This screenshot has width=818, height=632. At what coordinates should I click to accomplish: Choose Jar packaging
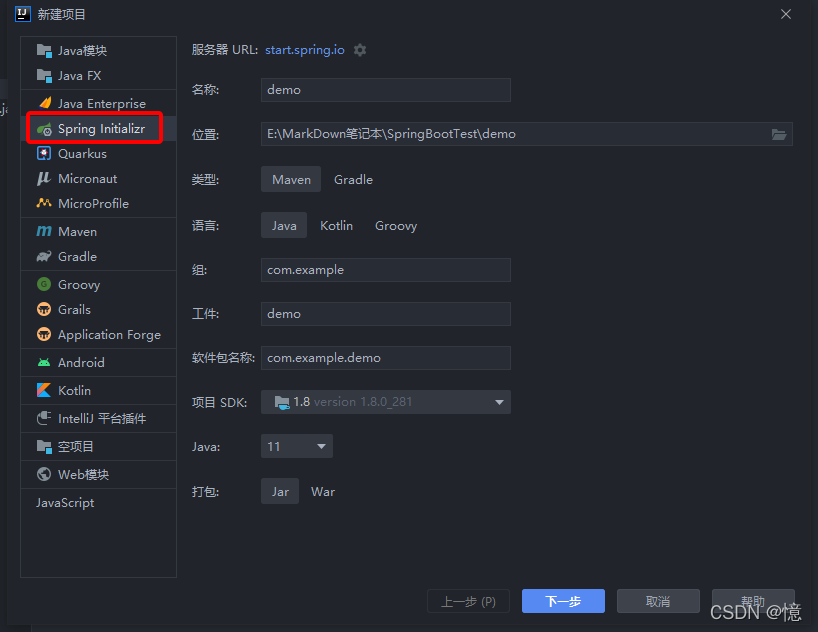click(280, 492)
